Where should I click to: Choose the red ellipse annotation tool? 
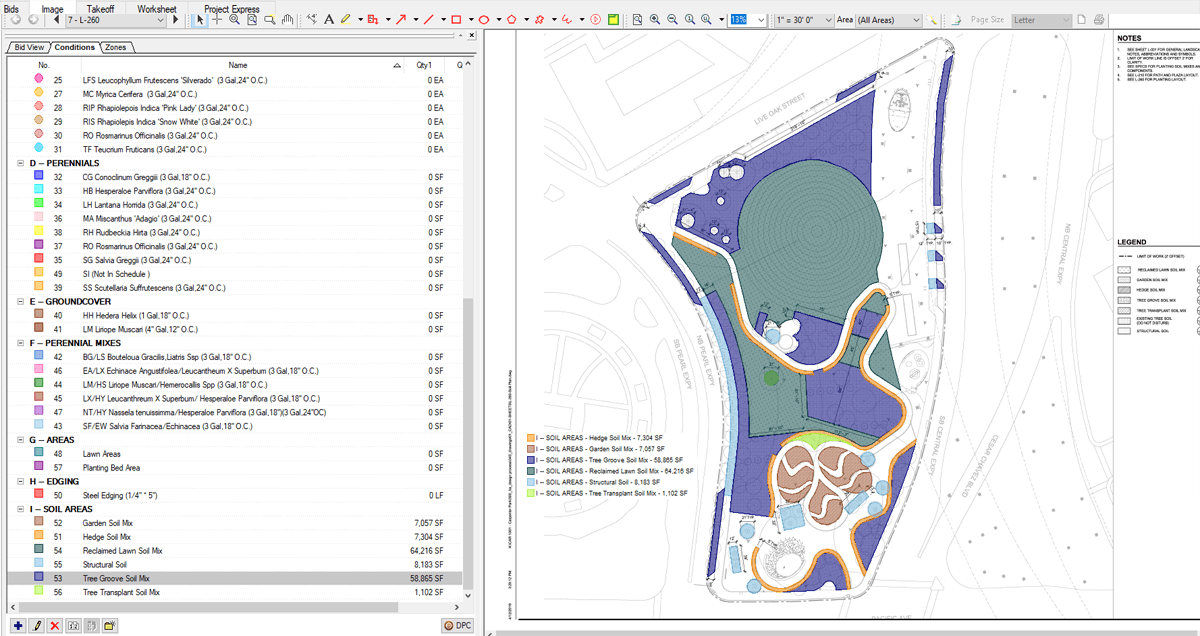coord(483,20)
